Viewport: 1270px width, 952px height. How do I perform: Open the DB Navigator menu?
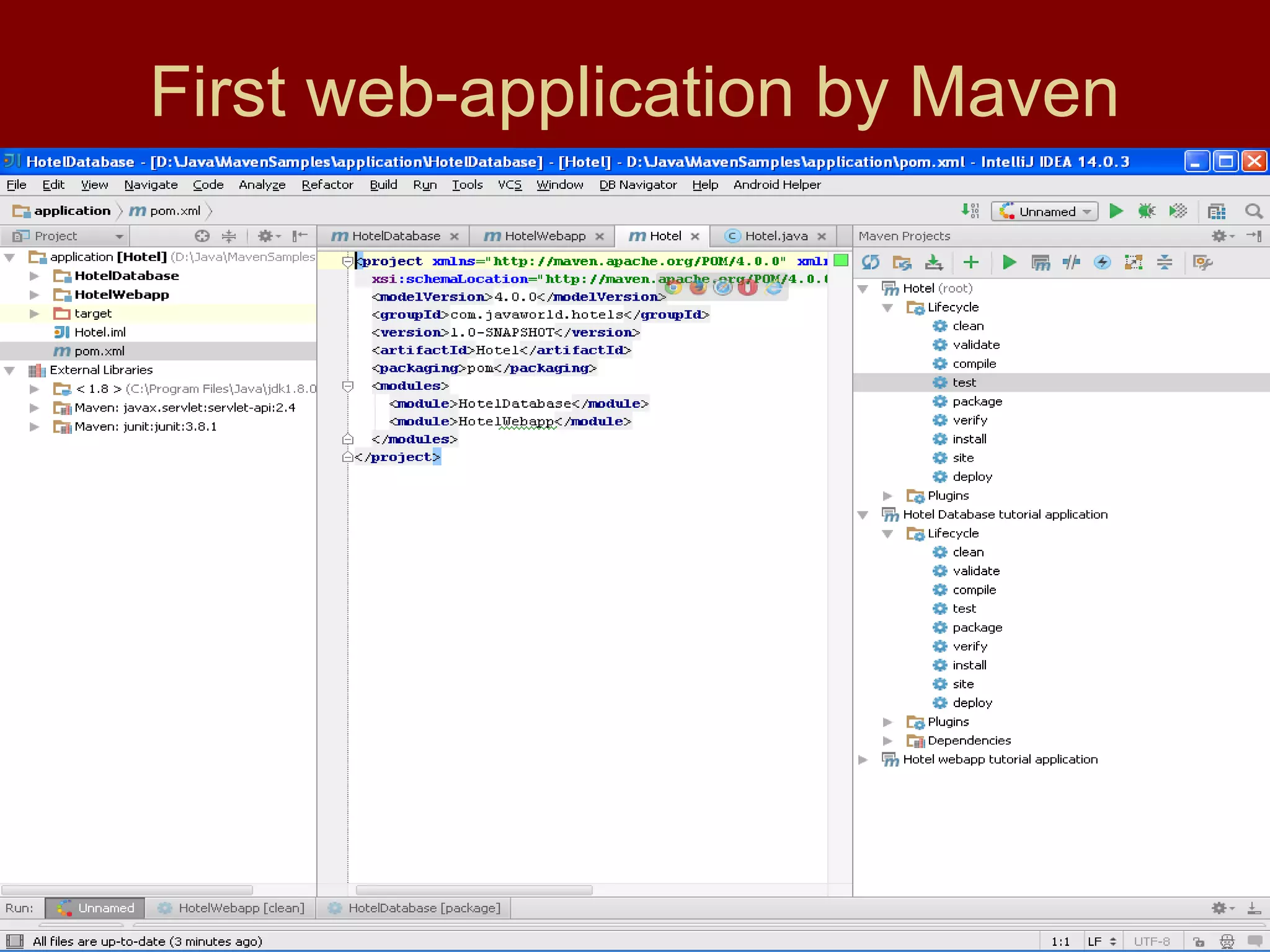click(x=637, y=185)
